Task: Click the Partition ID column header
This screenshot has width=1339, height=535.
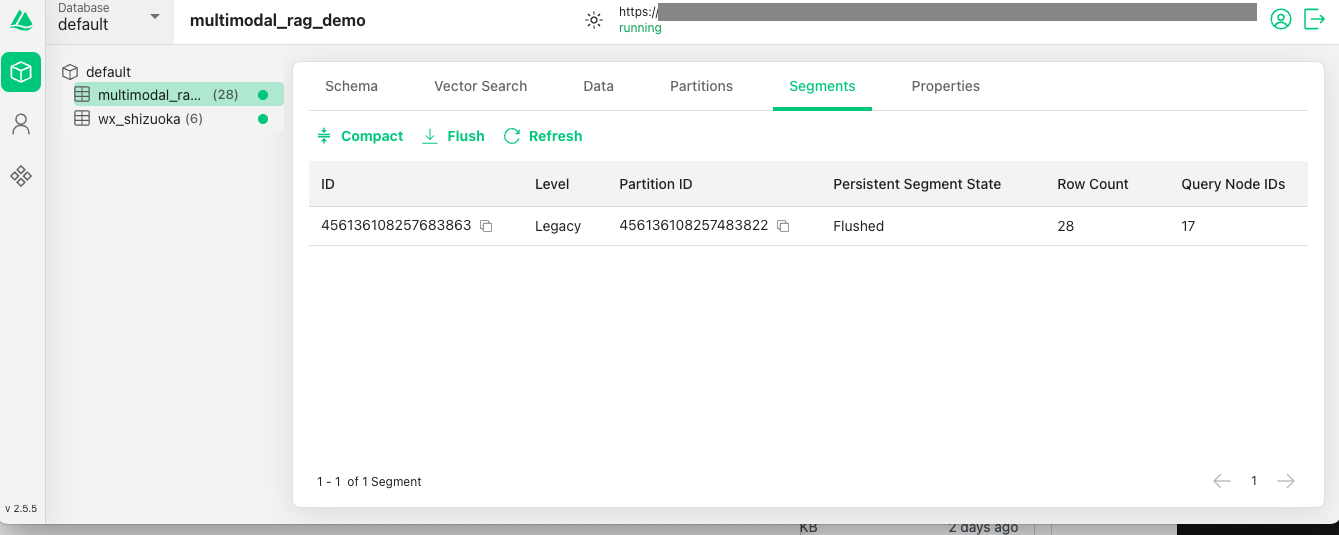Action: click(656, 184)
